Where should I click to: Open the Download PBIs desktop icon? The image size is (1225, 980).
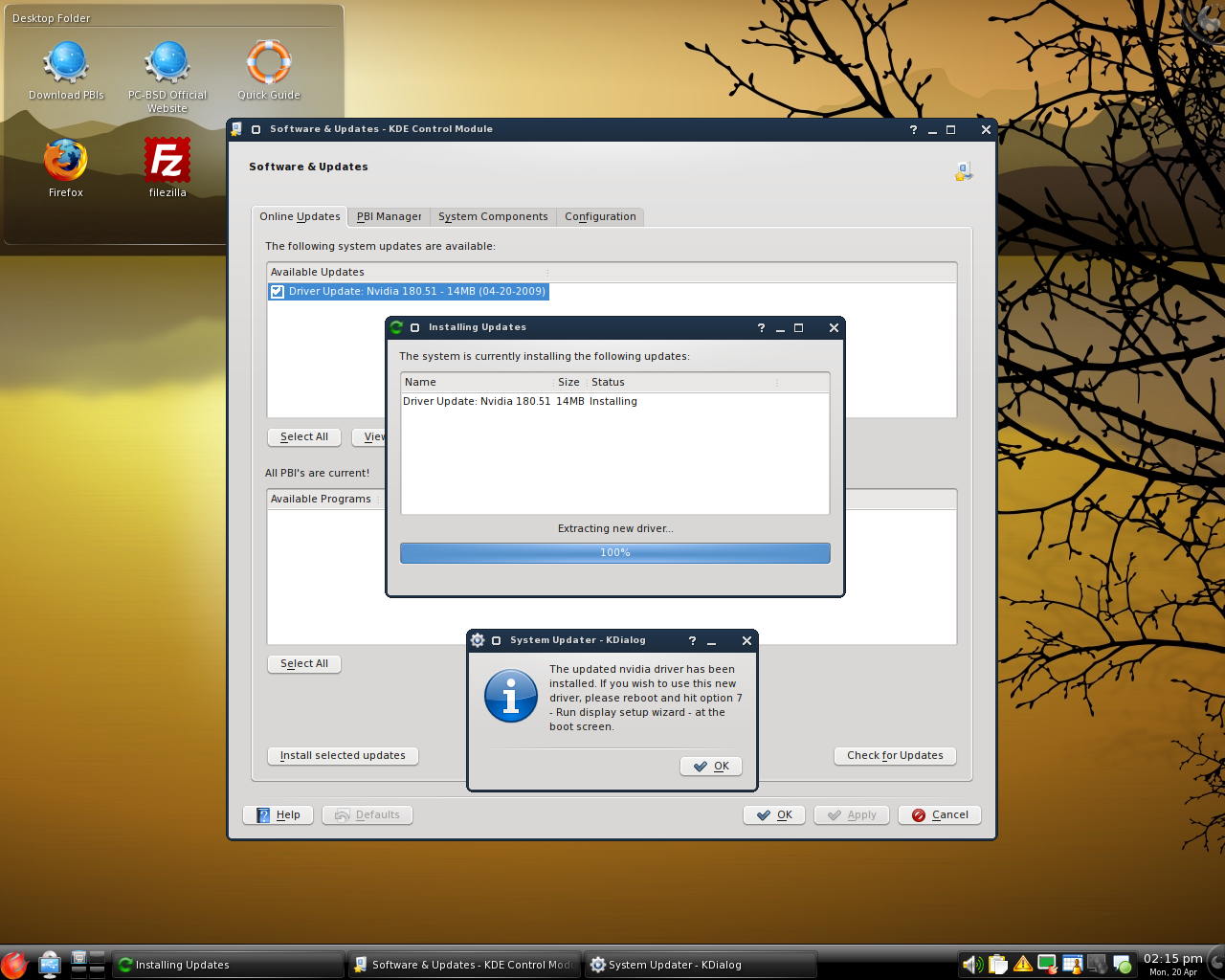(66, 63)
